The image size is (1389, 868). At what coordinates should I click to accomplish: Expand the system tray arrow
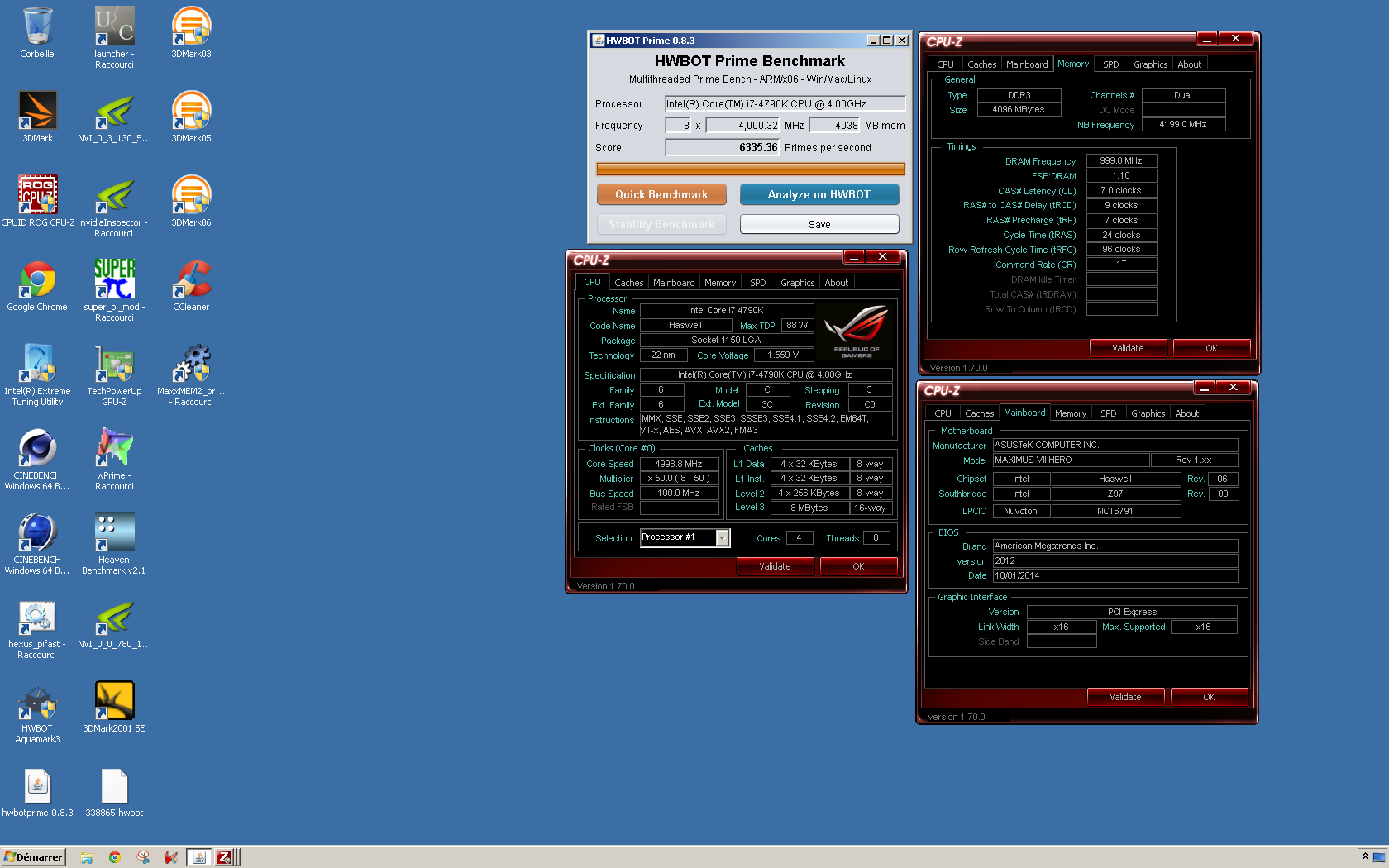[x=1364, y=856]
